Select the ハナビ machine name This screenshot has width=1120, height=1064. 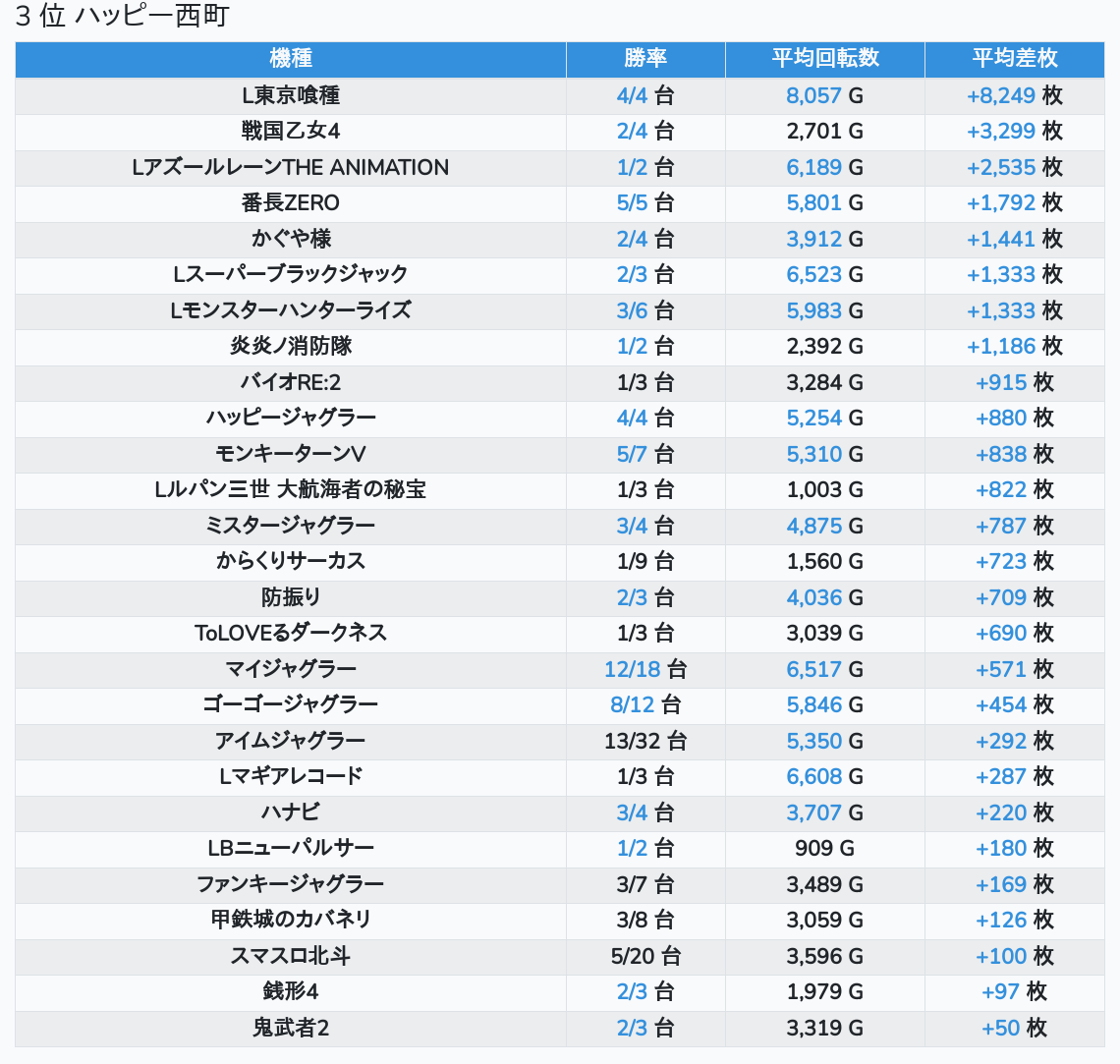point(291,812)
